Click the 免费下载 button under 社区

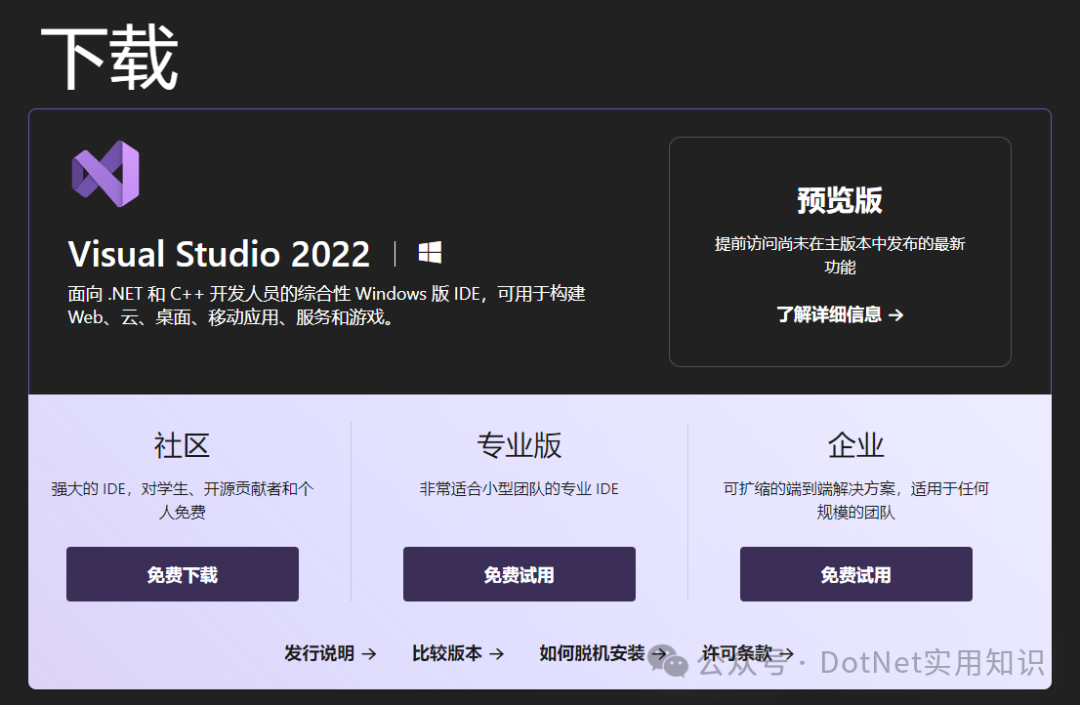(183, 574)
